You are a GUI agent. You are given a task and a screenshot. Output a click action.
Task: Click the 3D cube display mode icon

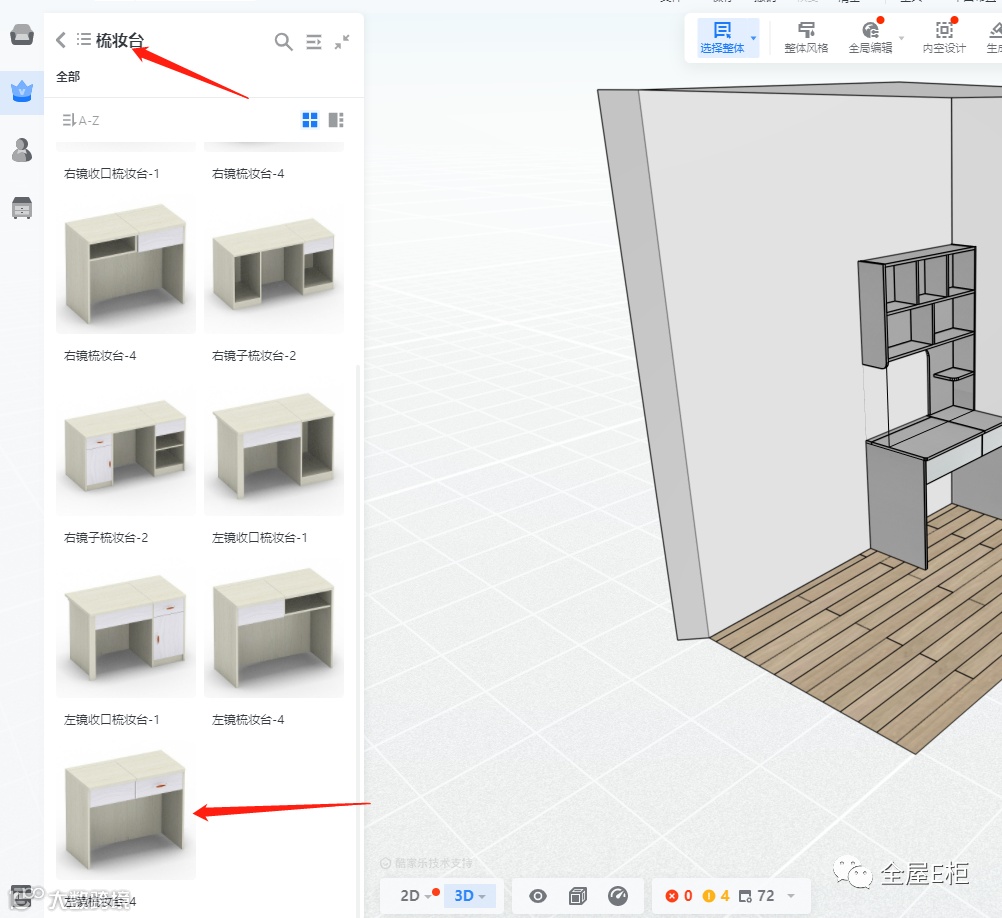578,896
